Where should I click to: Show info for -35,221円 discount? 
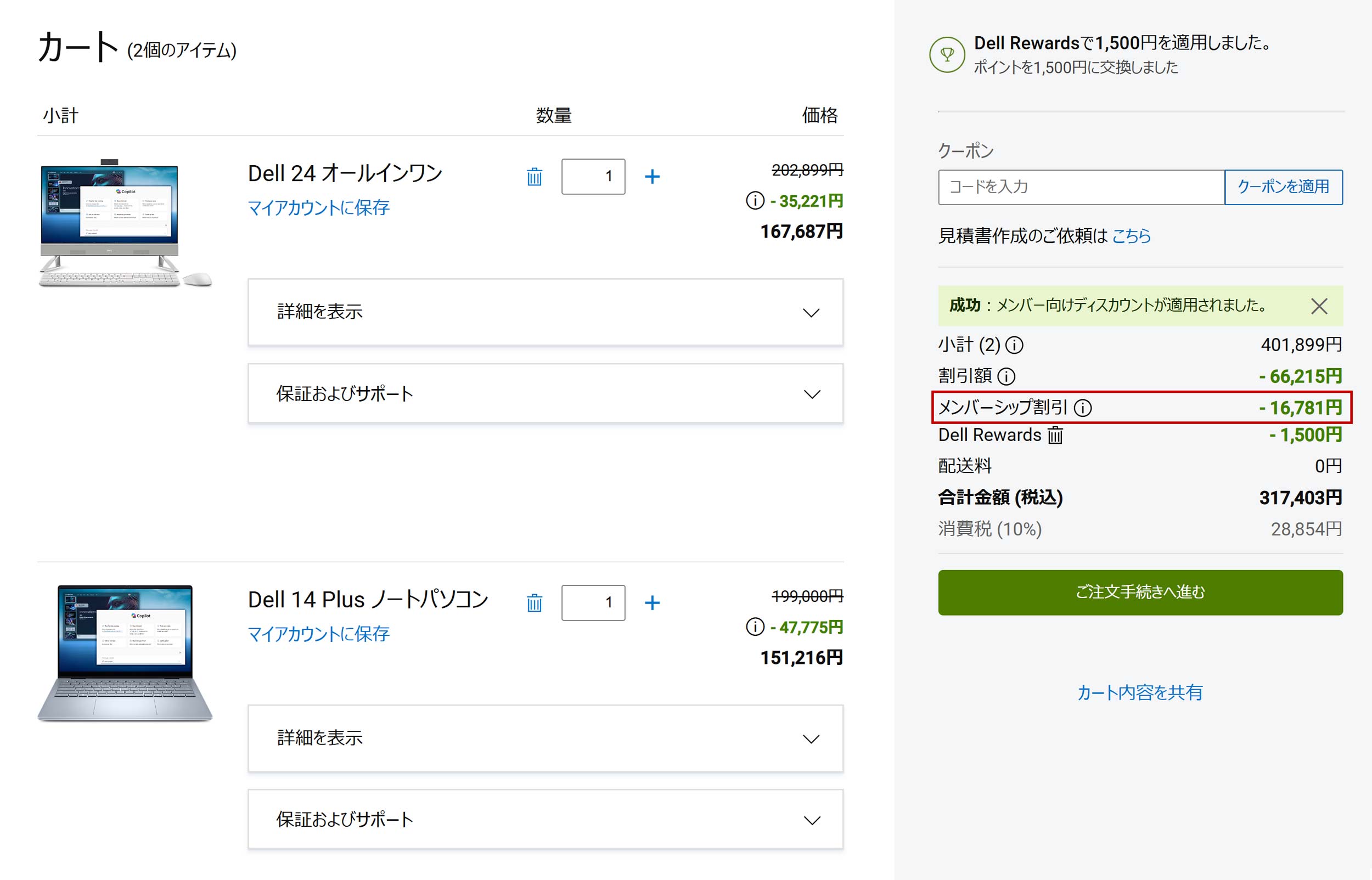click(755, 201)
